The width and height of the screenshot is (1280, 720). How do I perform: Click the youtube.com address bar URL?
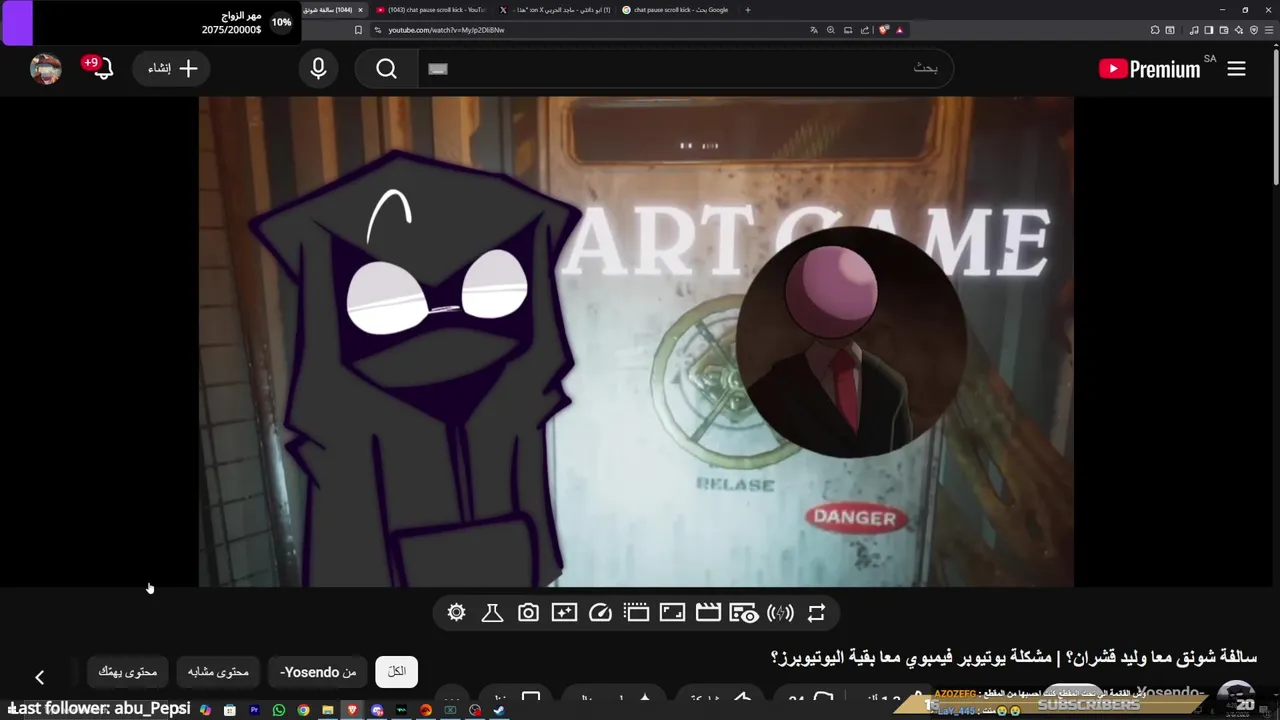[446, 30]
